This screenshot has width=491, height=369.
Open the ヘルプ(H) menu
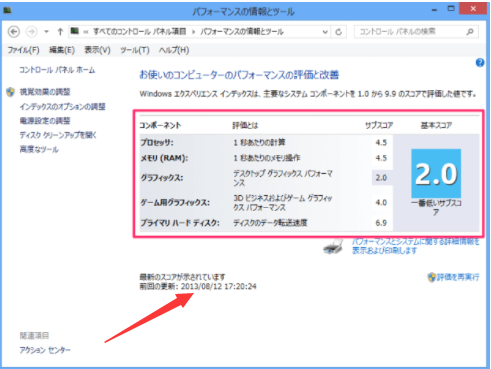(174, 50)
